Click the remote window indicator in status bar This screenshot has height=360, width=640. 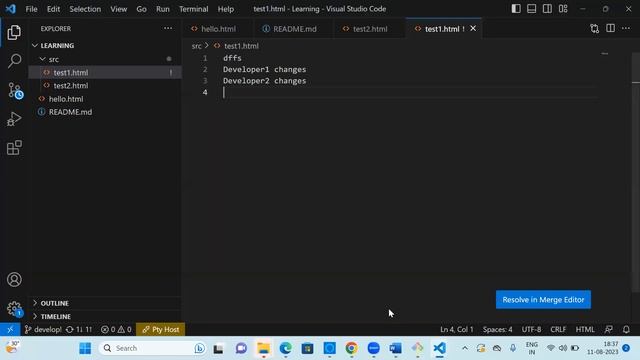point(10,329)
